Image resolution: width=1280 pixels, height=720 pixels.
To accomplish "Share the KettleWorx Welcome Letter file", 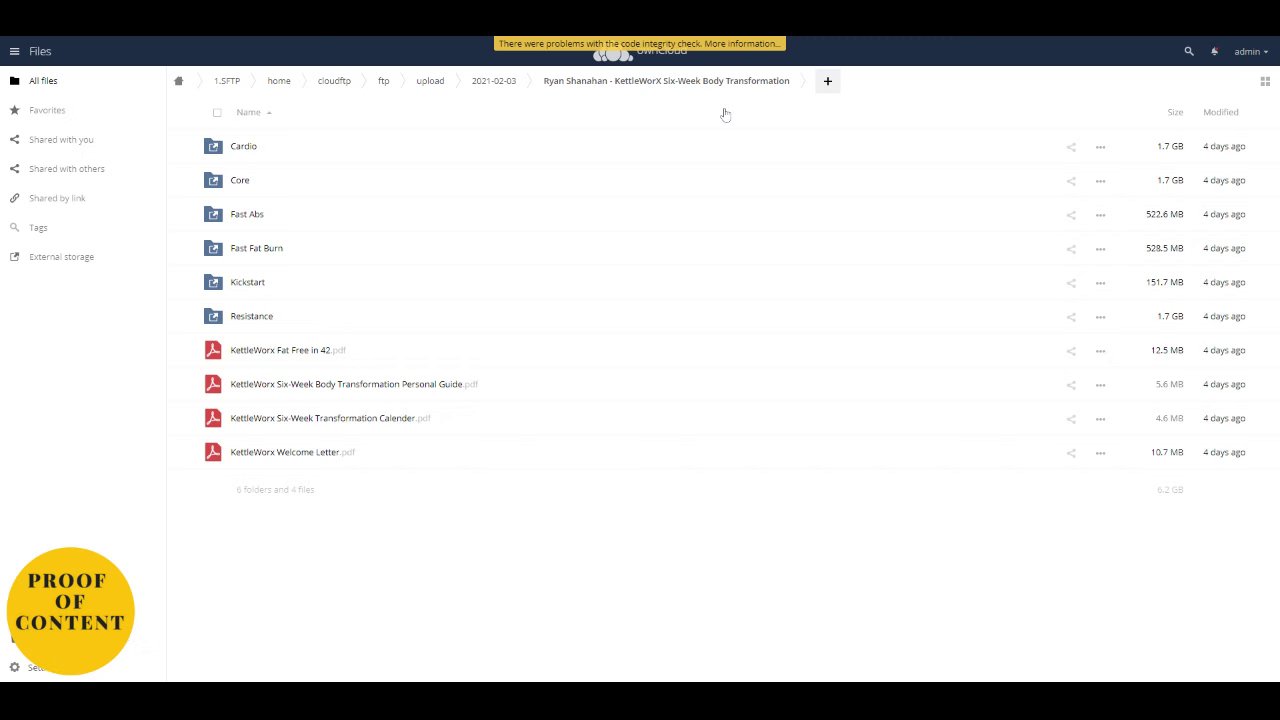I will 1071,453.
